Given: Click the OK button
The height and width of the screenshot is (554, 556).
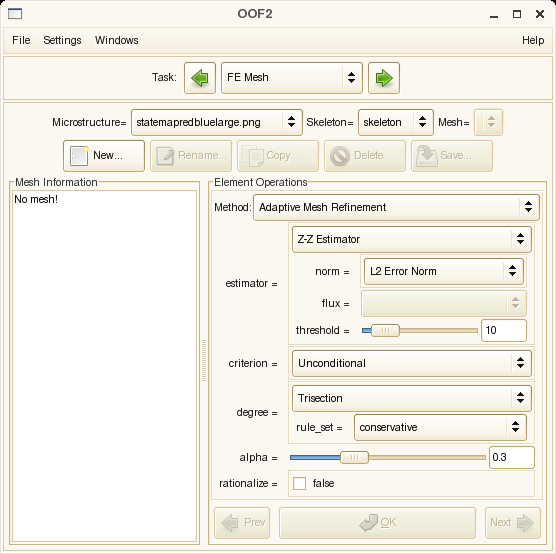Looking at the screenshot, I should click(377, 523).
